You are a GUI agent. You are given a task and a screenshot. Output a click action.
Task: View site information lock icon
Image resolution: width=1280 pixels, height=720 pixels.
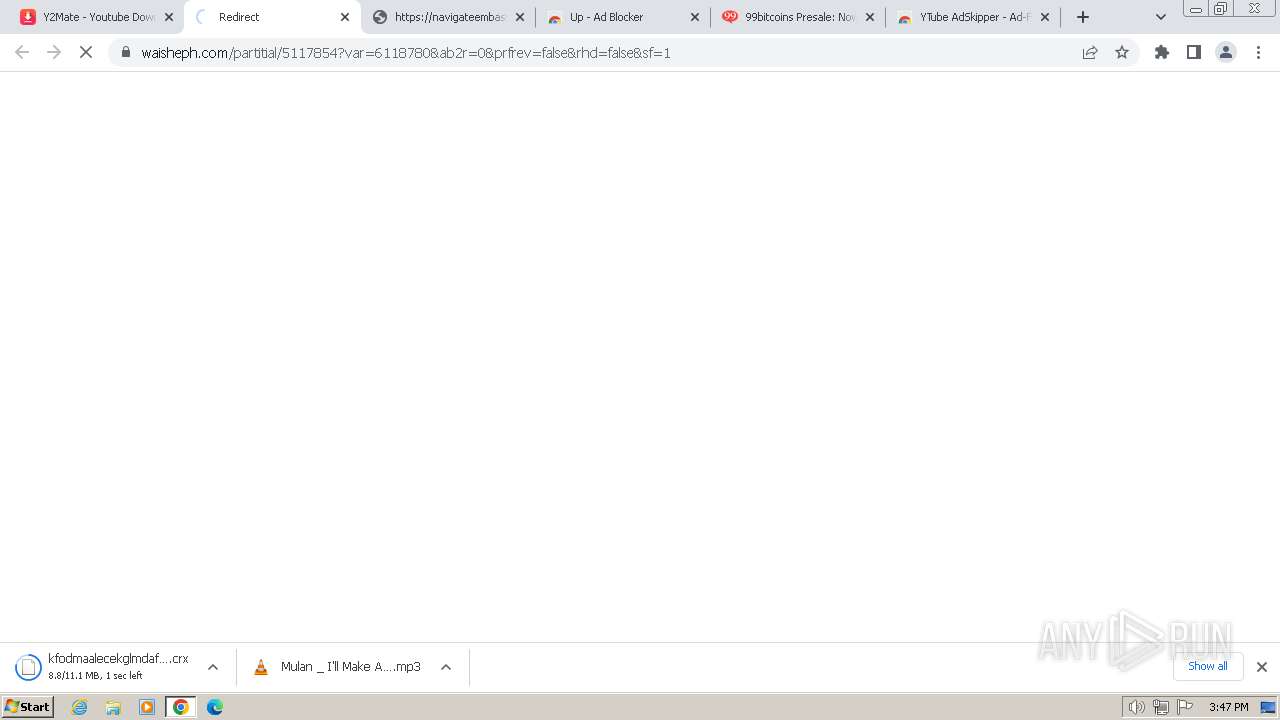[126, 52]
